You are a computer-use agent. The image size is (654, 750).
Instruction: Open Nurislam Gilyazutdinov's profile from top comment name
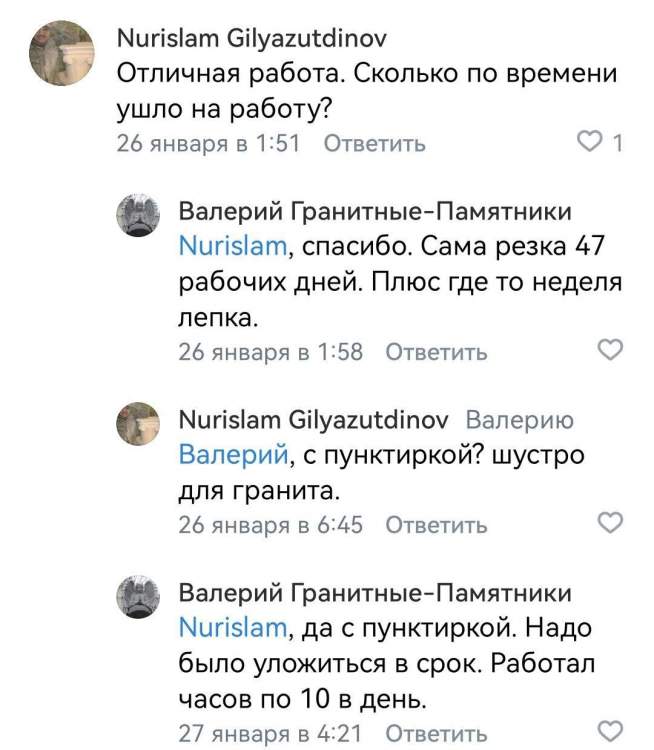252,39
